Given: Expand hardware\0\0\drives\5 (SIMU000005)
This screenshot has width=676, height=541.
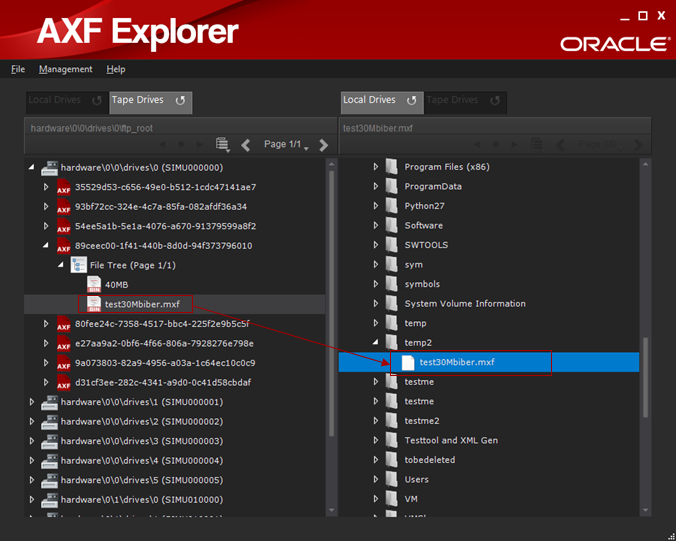Looking at the screenshot, I should coord(31,480).
